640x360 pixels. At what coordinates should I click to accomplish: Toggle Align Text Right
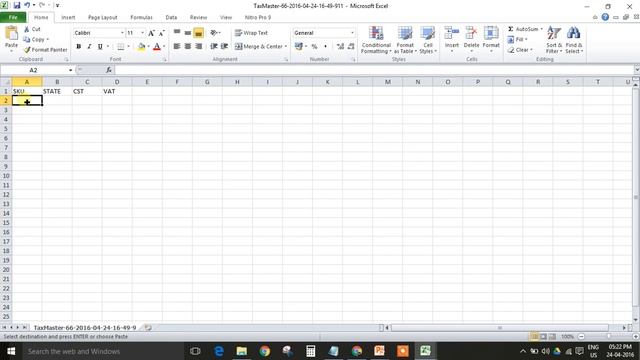coord(198,47)
